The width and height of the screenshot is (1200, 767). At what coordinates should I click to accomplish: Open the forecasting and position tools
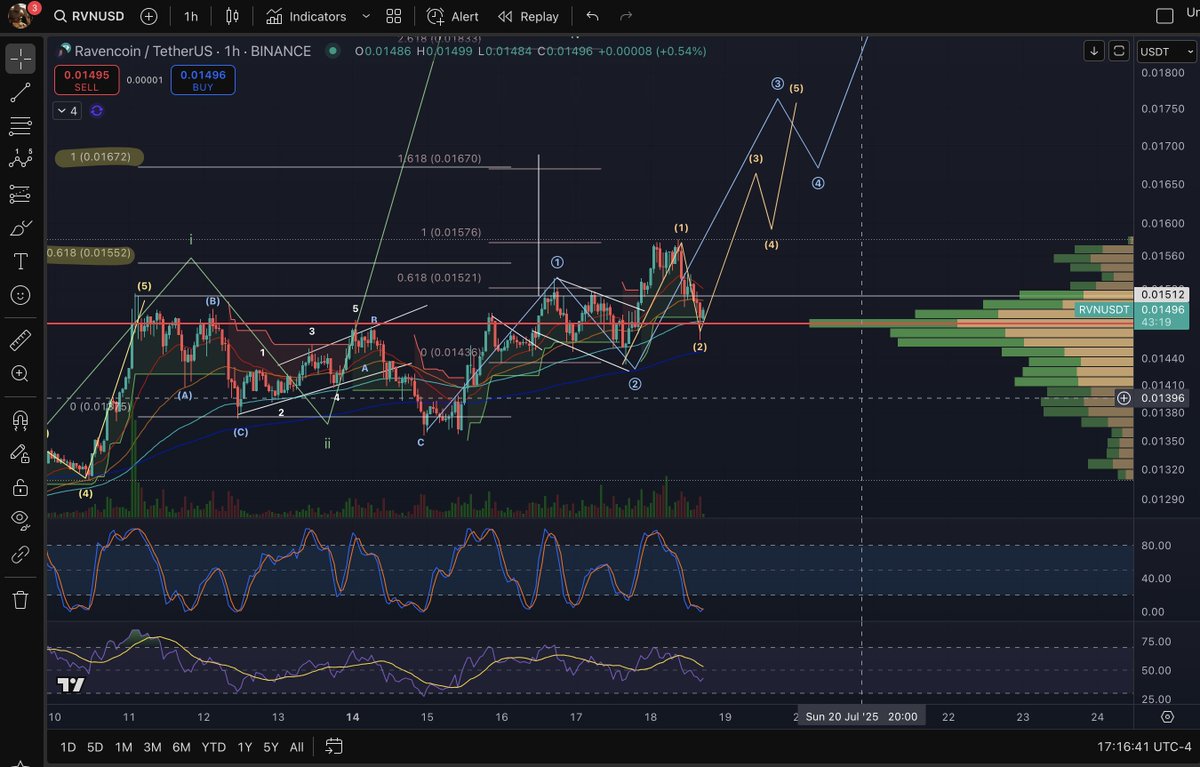click(20, 194)
